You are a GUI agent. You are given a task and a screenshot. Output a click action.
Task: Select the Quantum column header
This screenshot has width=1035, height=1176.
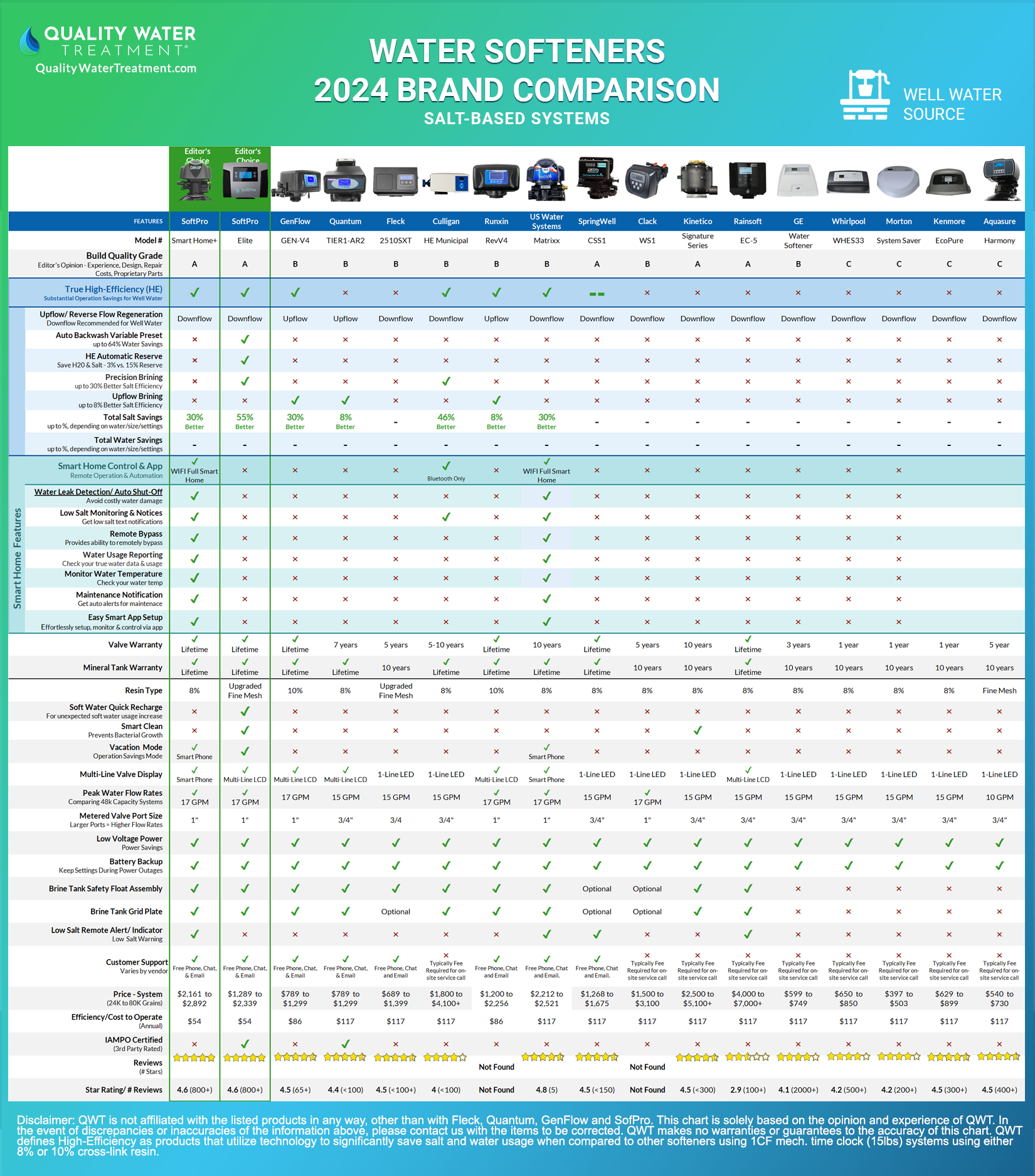point(346,221)
